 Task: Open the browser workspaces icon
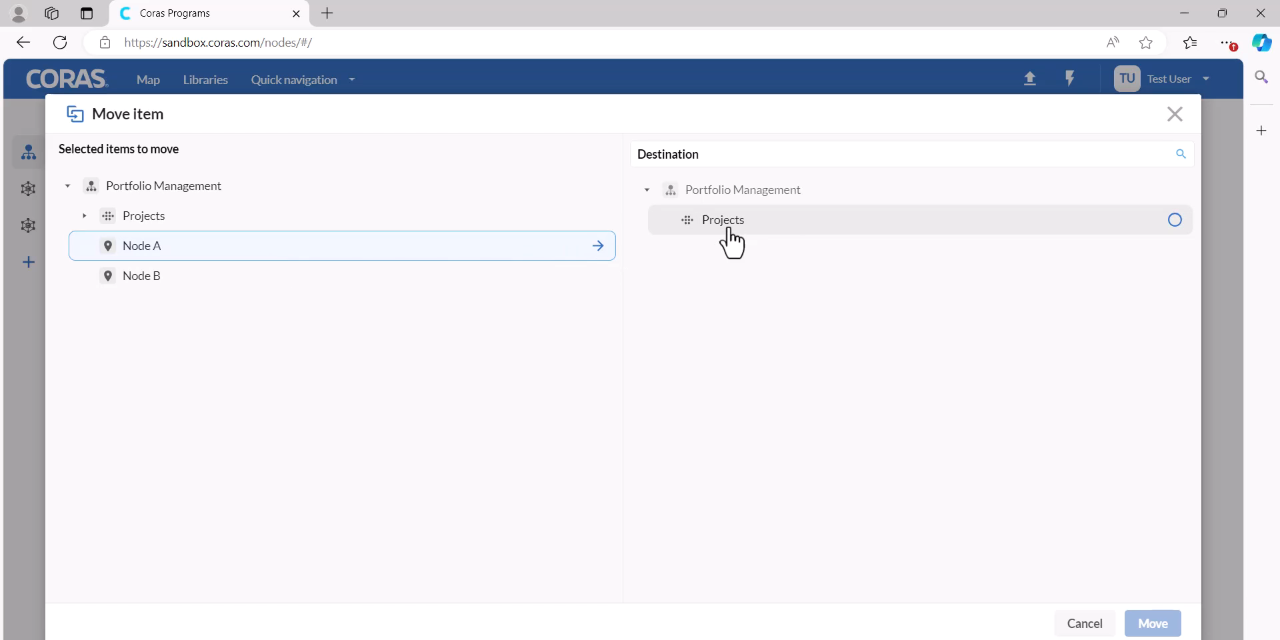[x=52, y=13]
